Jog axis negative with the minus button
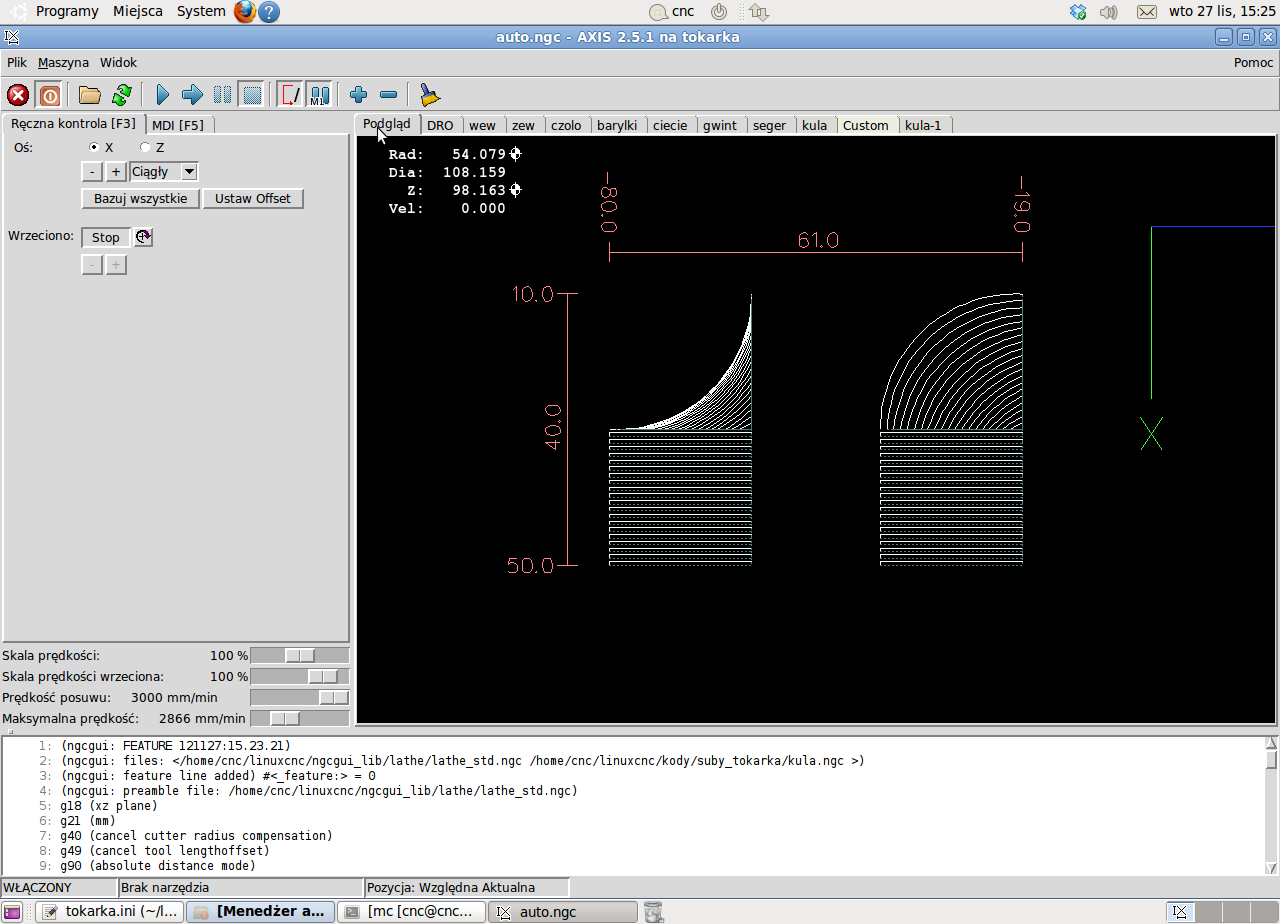 click(x=91, y=172)
